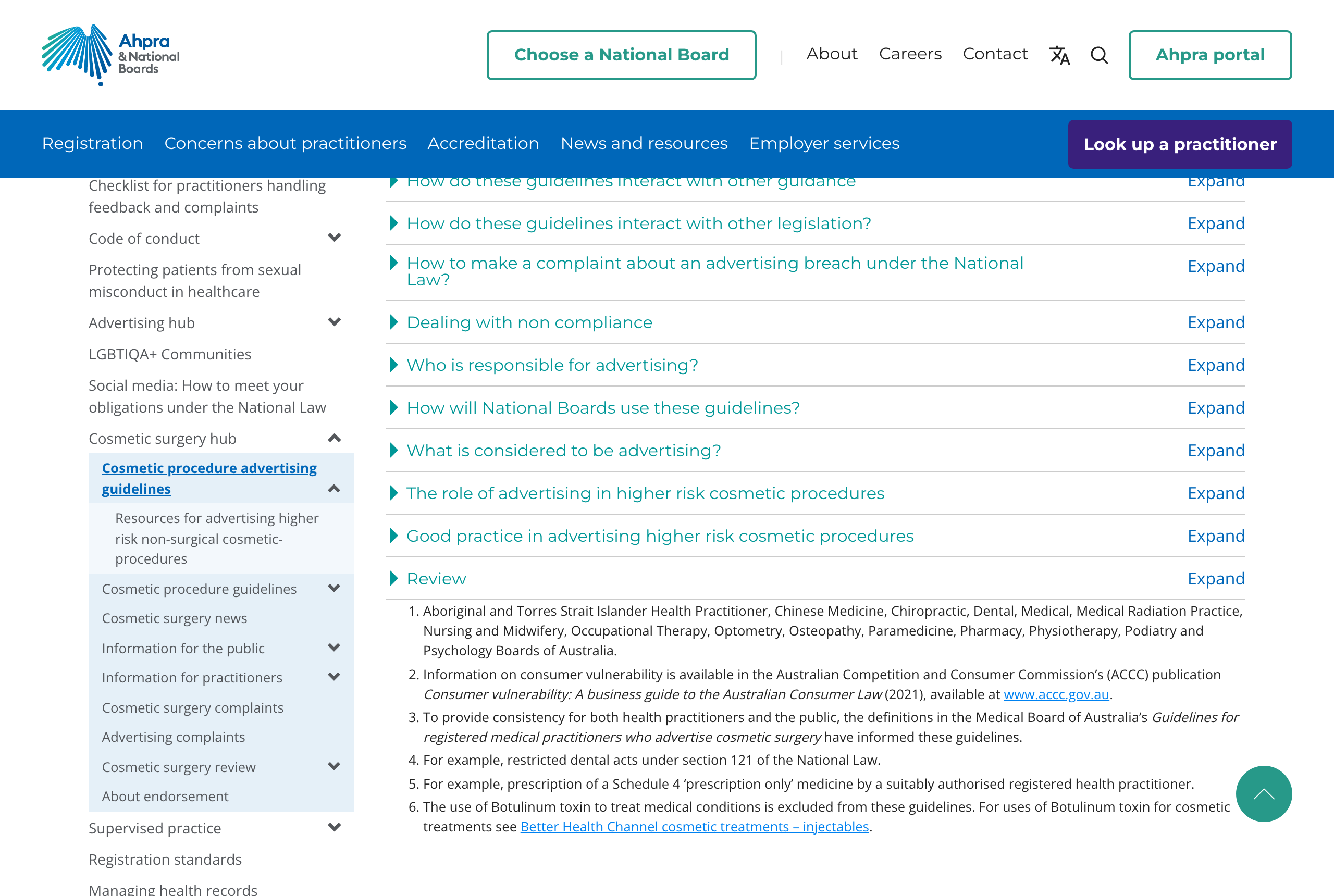The height and width of the screenshot is (896, 1334).
Task: Click triangle beside 'Who is responsible for advertising?'
Action: tap(393, 365)
